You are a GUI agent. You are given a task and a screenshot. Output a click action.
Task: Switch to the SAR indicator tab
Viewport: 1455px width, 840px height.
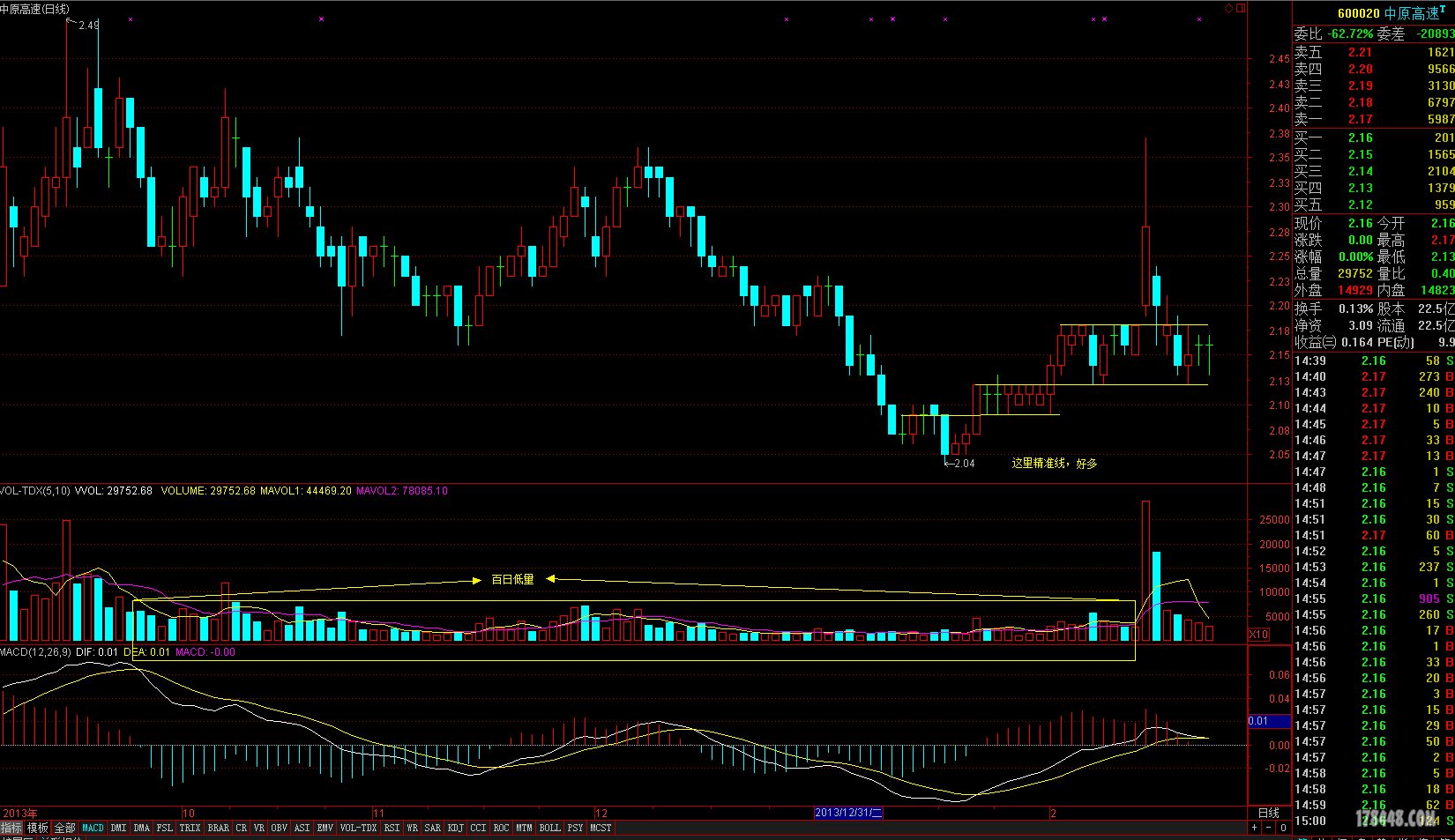pos(433,828)
